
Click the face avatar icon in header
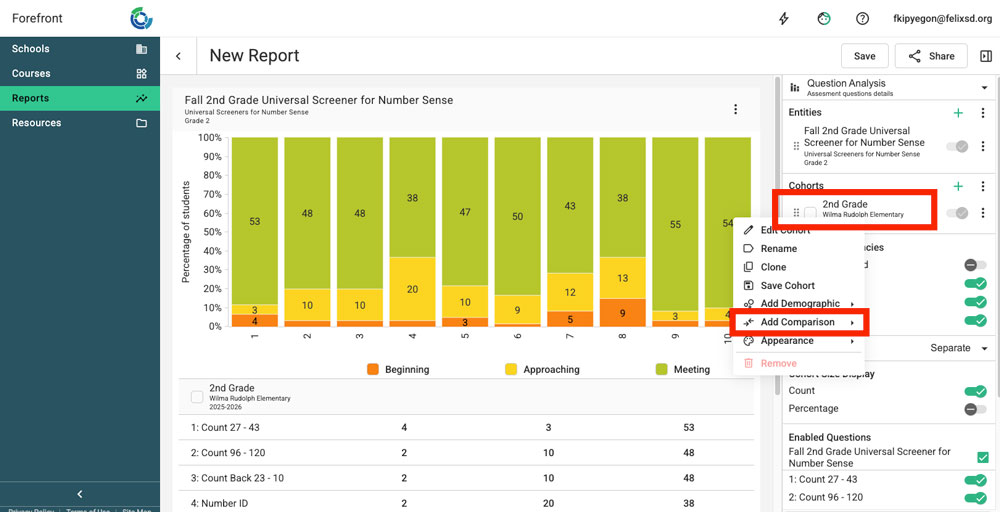[x=824, y=18]
